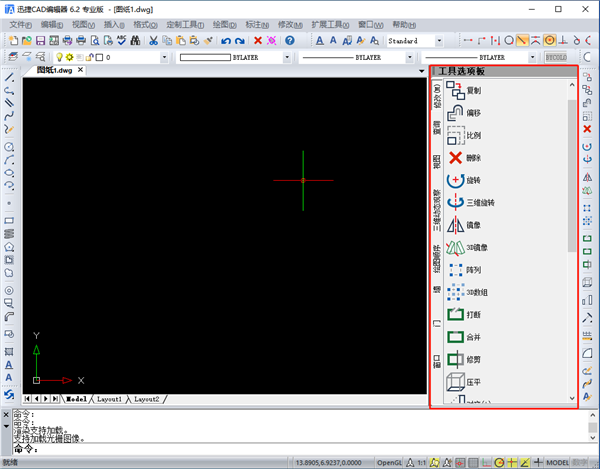Click the red X delete toolbar icon

click(258, 40)
